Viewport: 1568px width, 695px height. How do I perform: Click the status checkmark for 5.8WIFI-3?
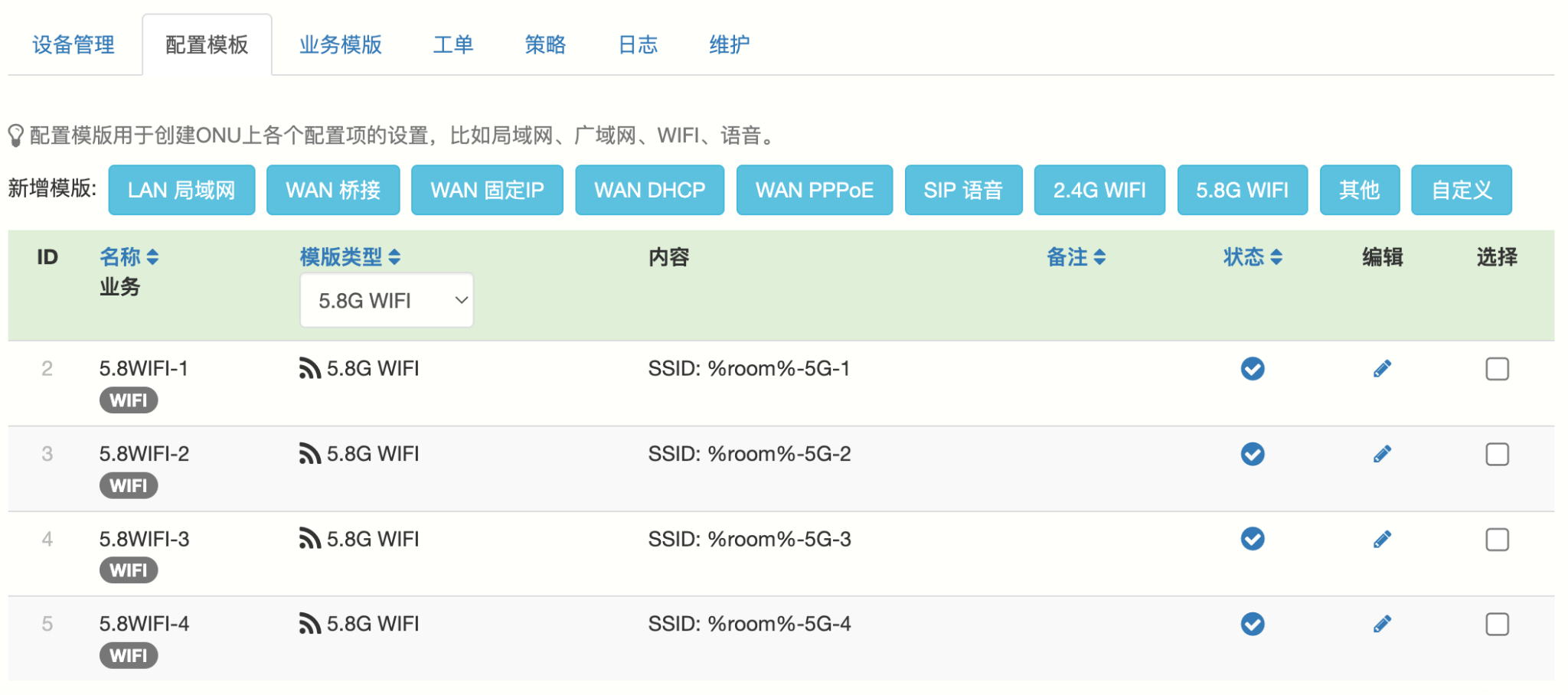(1253, 540)
